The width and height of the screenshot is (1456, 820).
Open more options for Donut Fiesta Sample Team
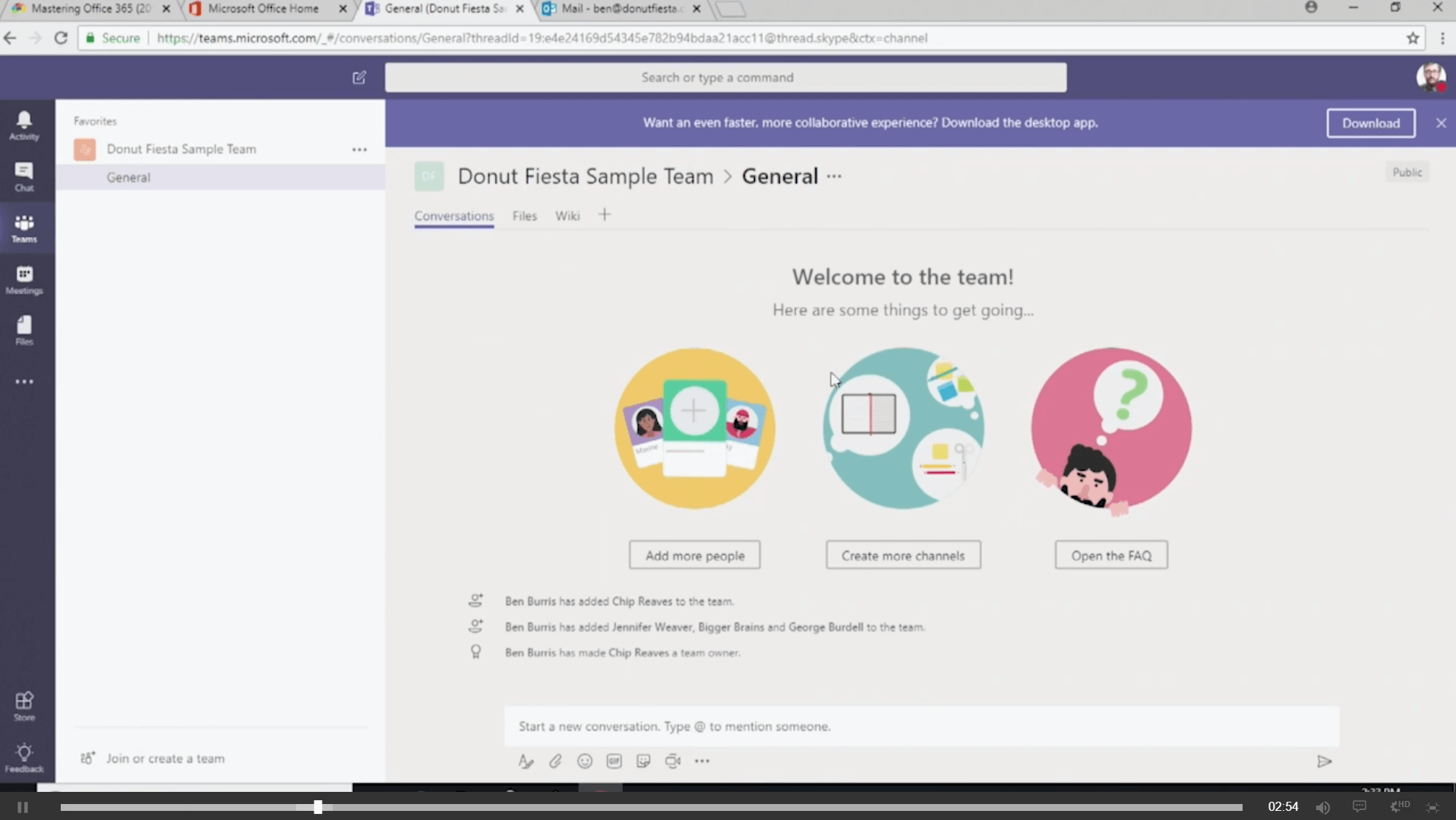[x=359, y=150]
